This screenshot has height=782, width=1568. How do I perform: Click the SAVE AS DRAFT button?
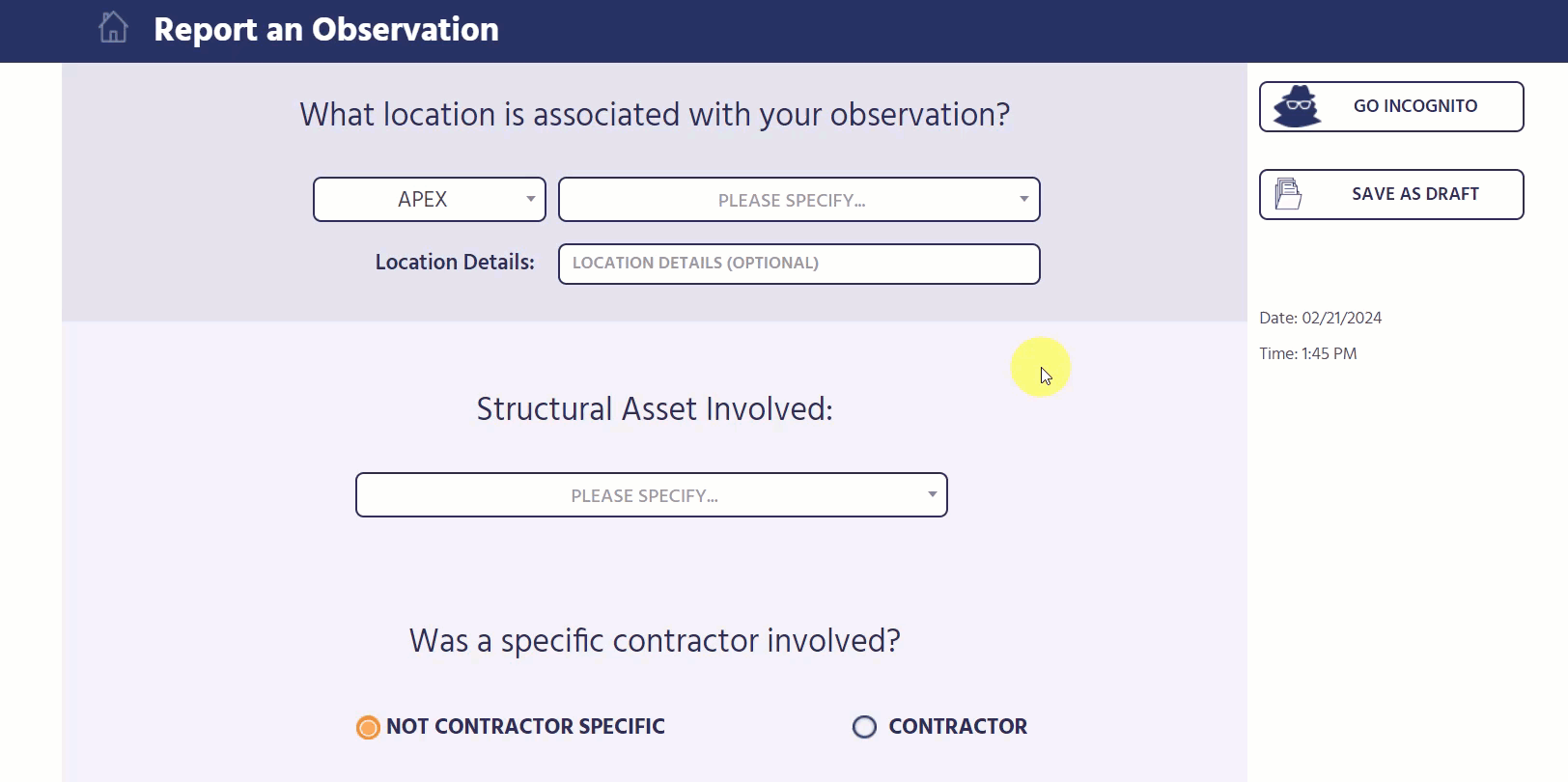coord(1390,194)
